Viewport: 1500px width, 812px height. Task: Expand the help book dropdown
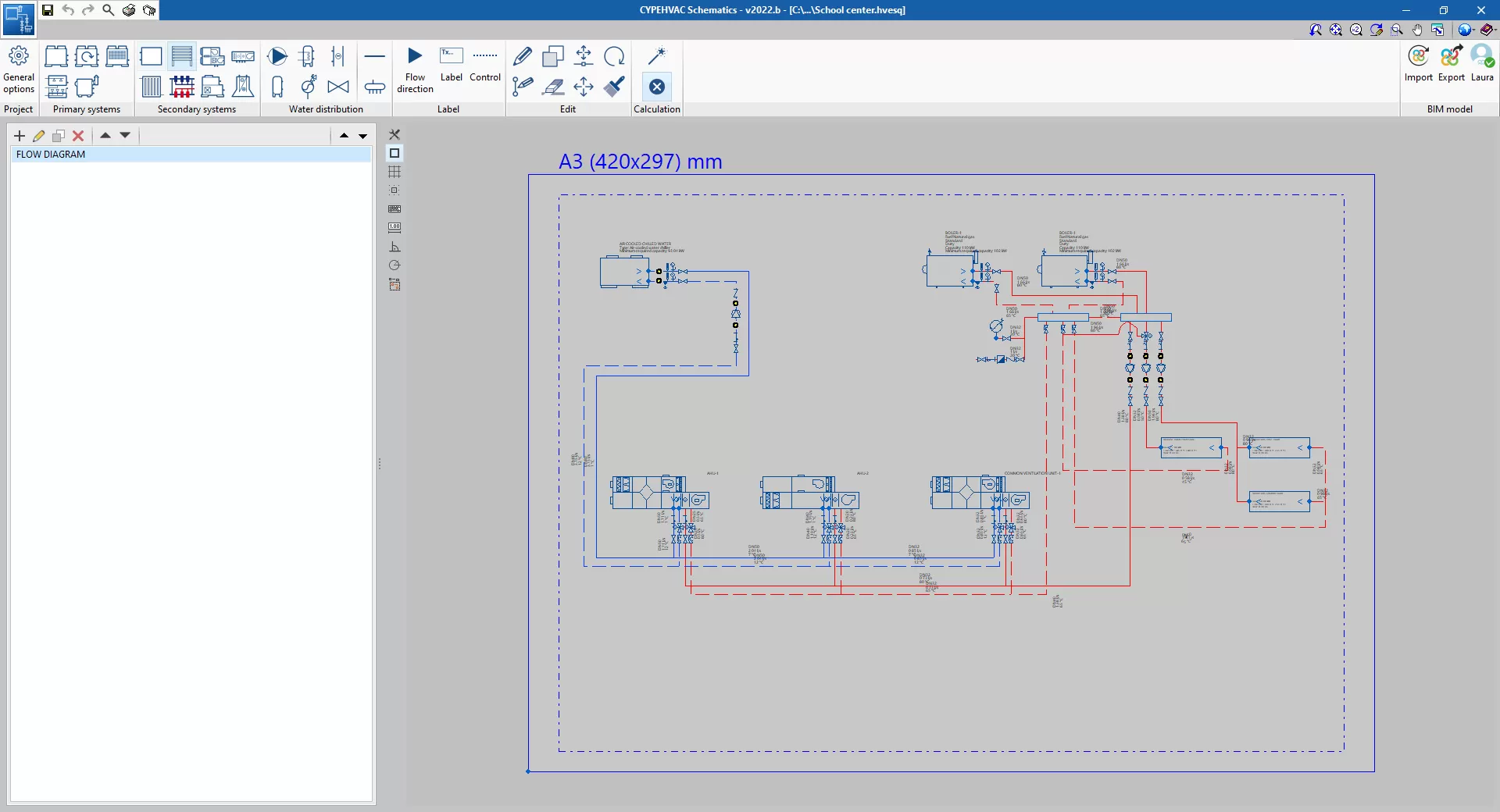pos(1488,30)
